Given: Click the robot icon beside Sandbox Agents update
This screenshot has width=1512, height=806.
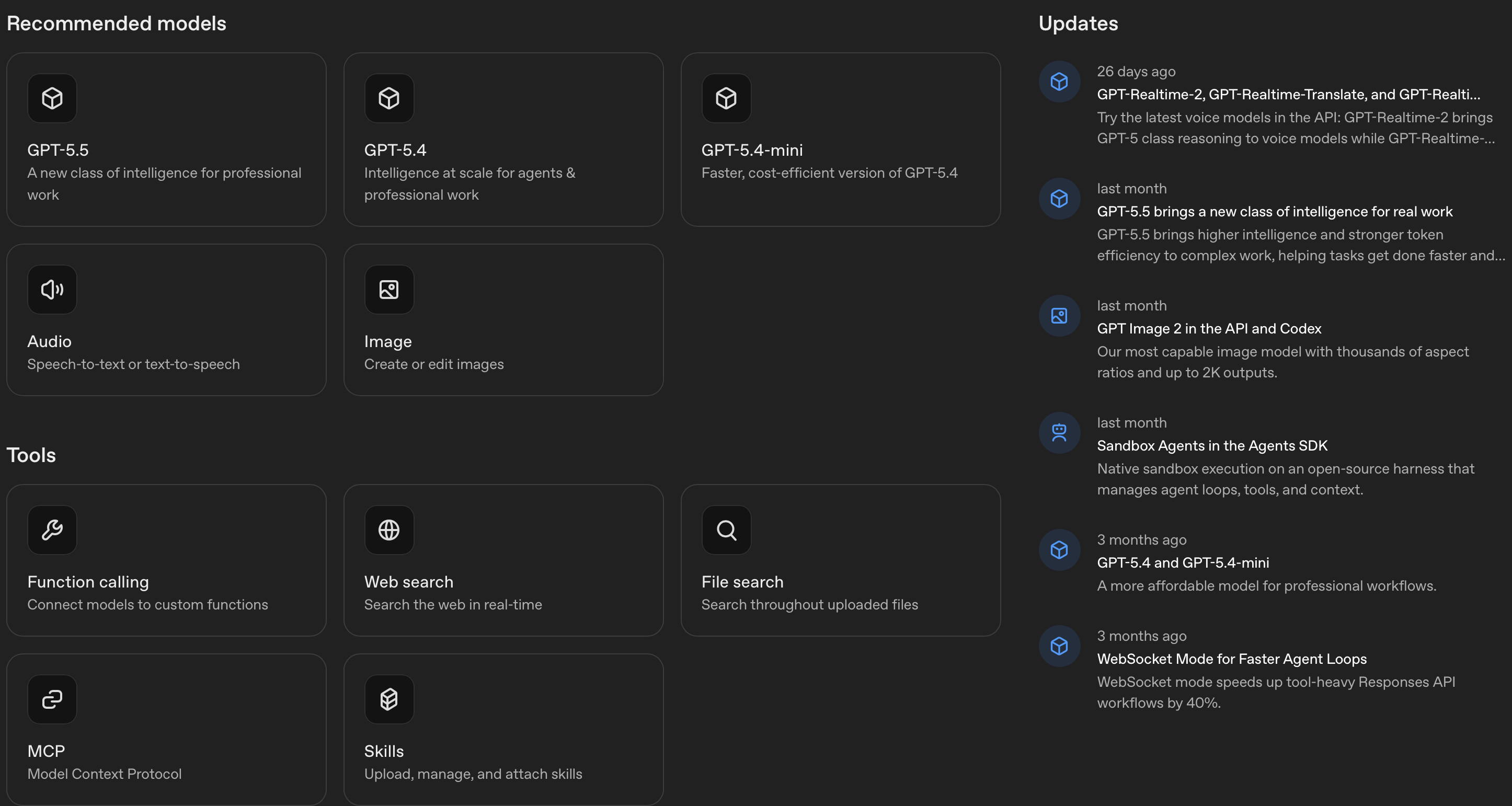Looking at the screenshot, I should 1059,433.
